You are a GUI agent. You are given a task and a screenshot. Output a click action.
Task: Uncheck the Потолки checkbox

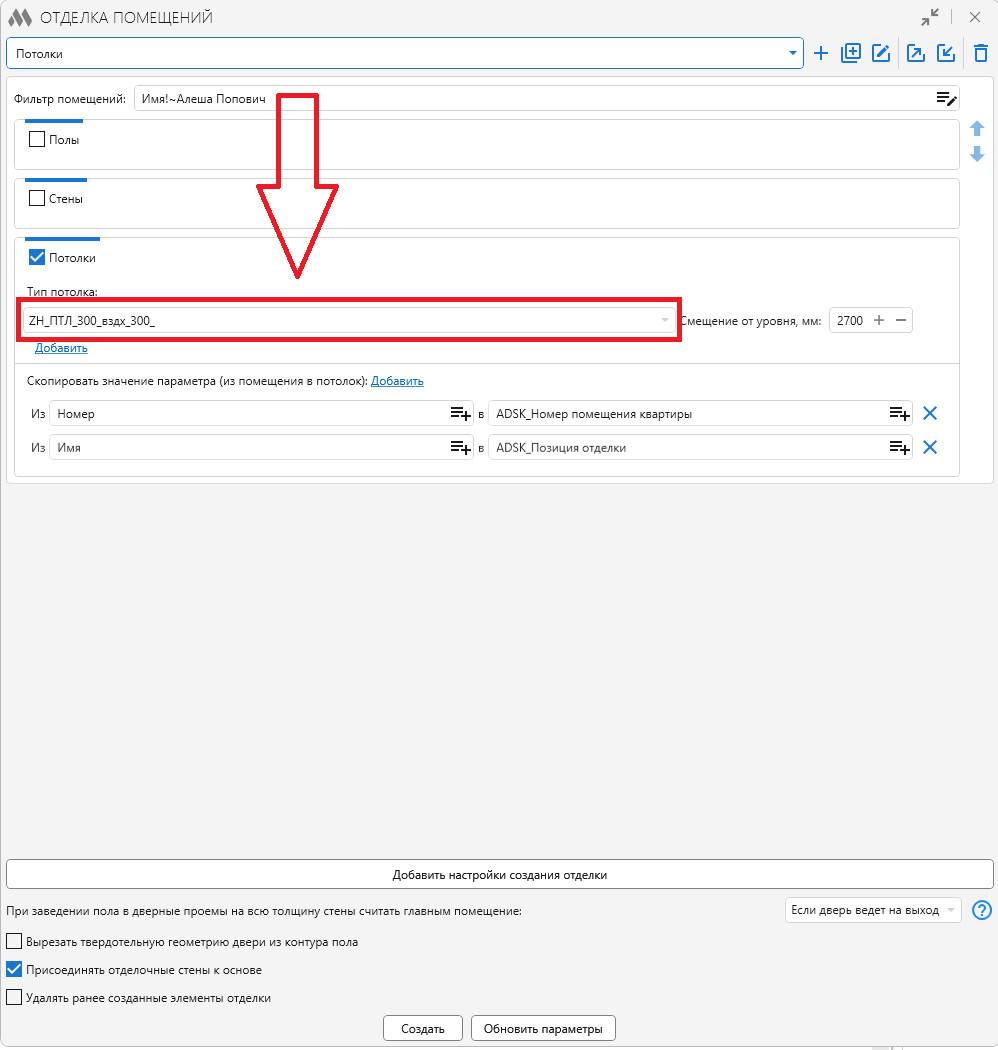37,257
